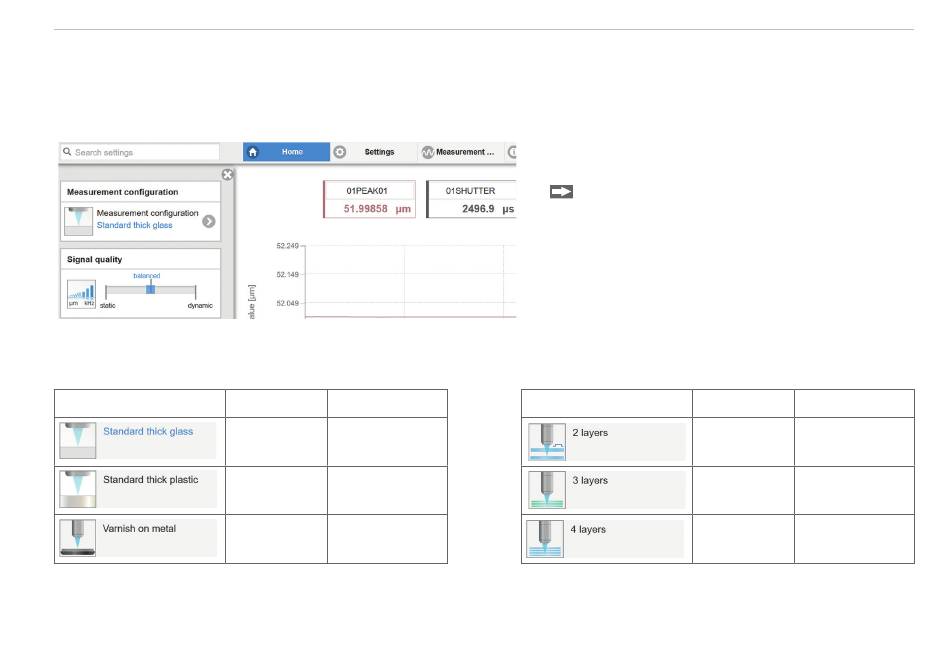The width and height of the screenshot is (950, 663).
Task: Expand Measurement configuration with arrow button
Action: 208,221
